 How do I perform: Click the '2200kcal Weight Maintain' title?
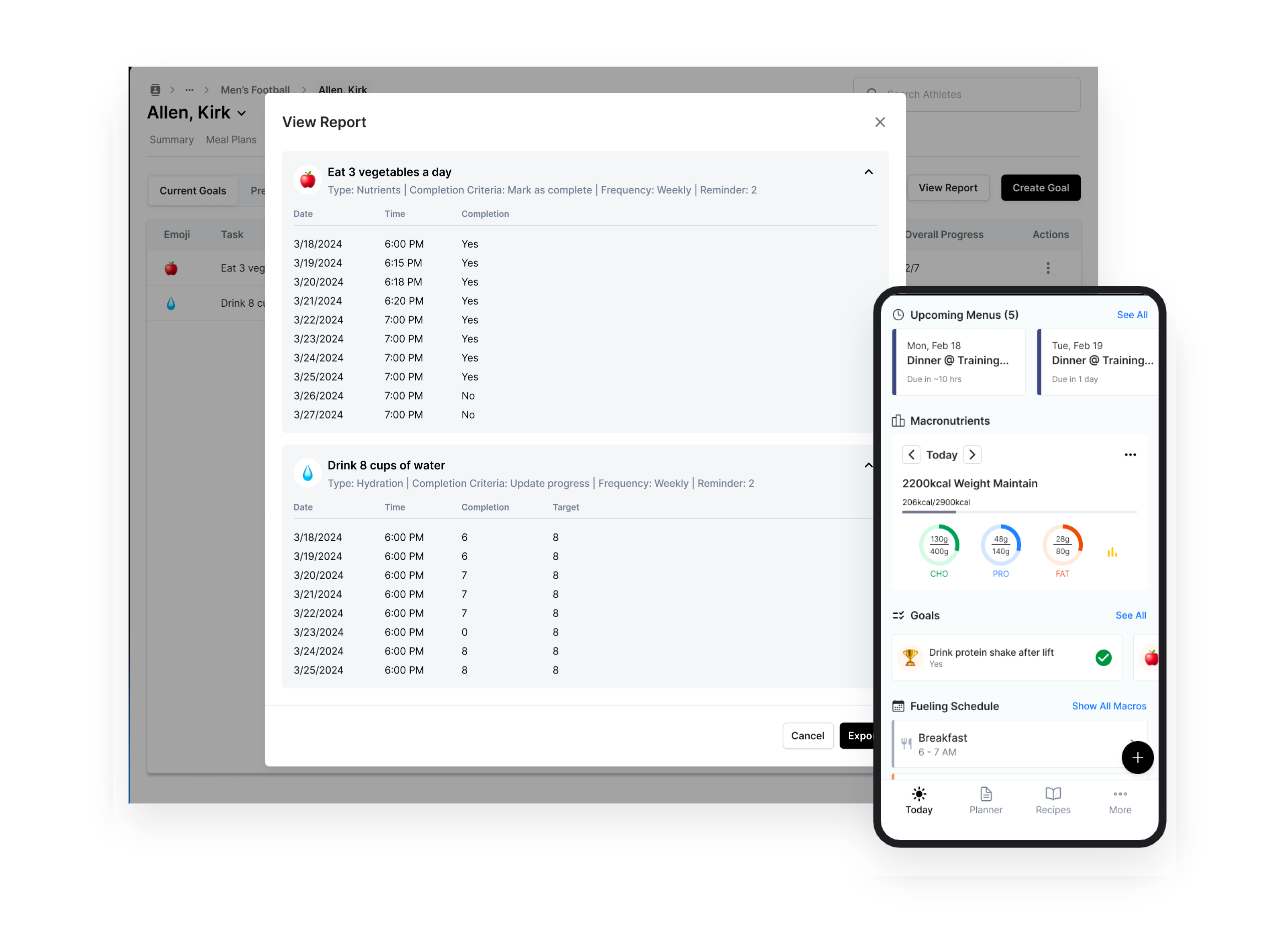970,483
